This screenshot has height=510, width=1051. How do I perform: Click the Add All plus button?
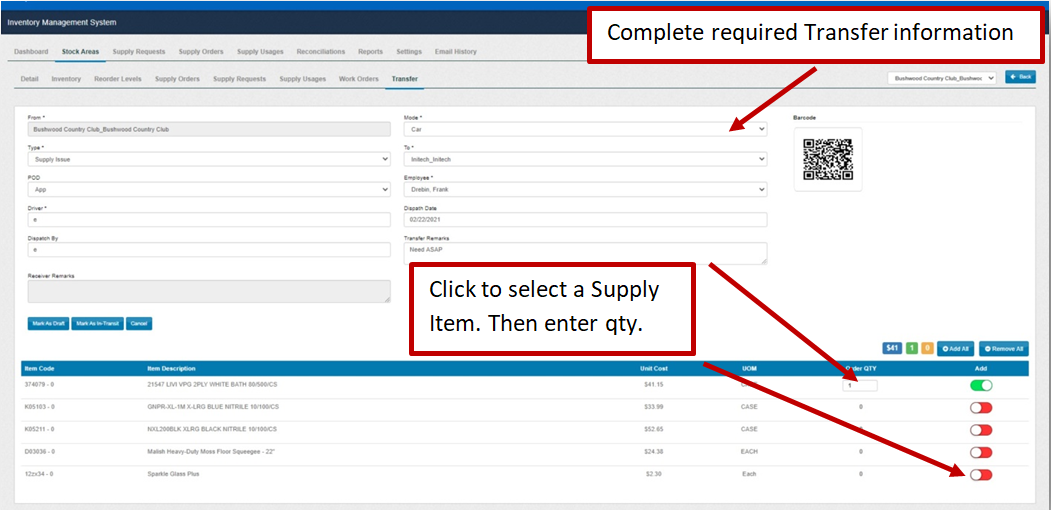(x=955, y=348)
